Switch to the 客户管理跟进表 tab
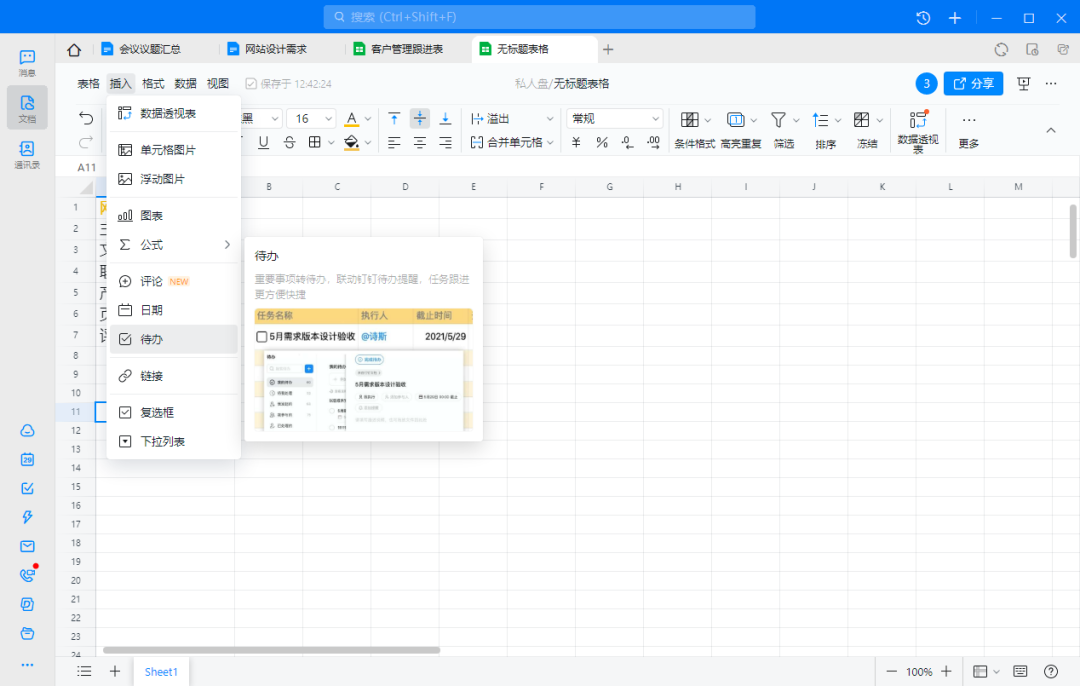The height and width of the screenshot is (686, 1080). (406, 49)
